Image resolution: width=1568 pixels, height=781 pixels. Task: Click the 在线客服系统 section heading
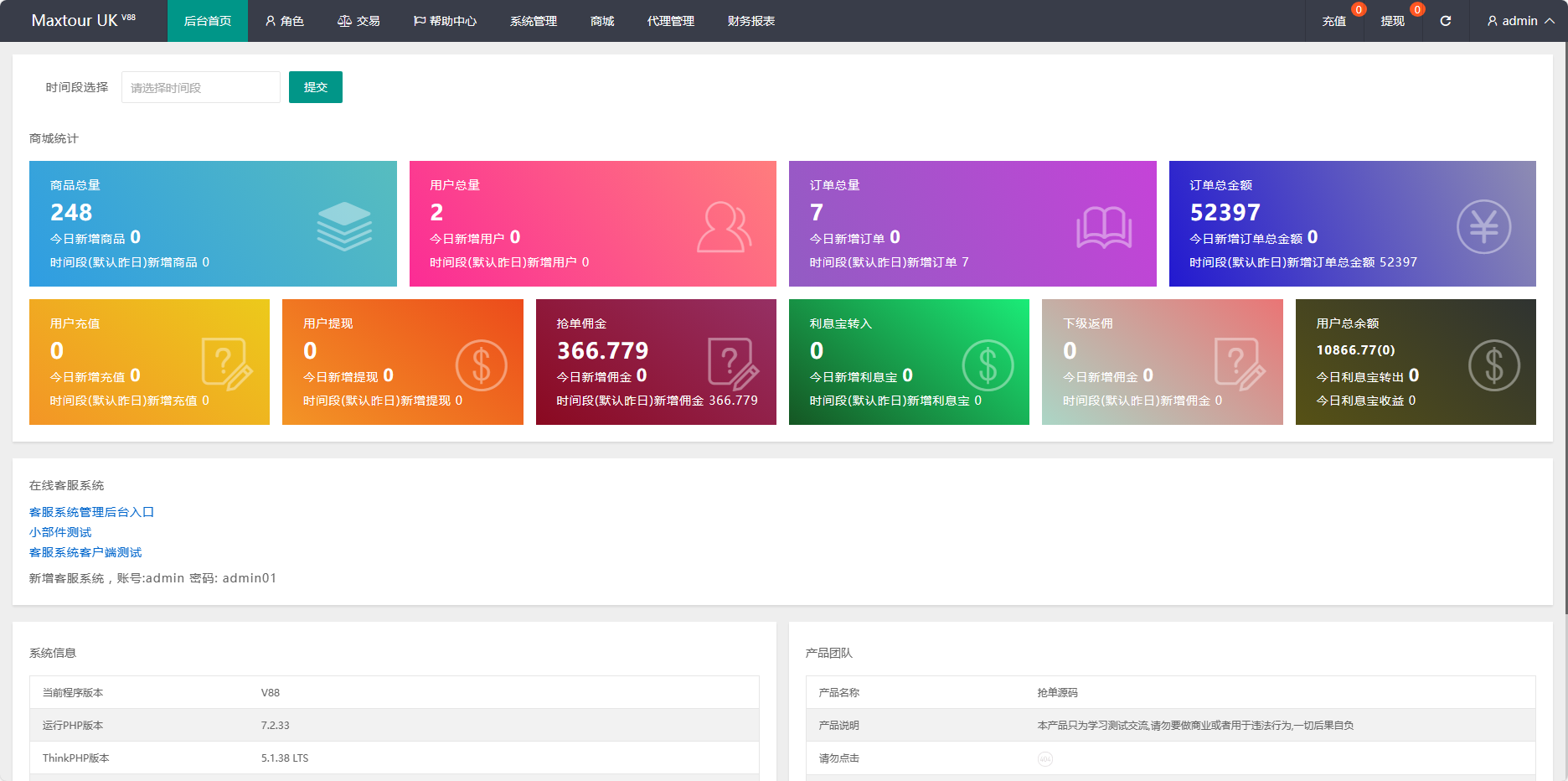(x=66, y=485)
